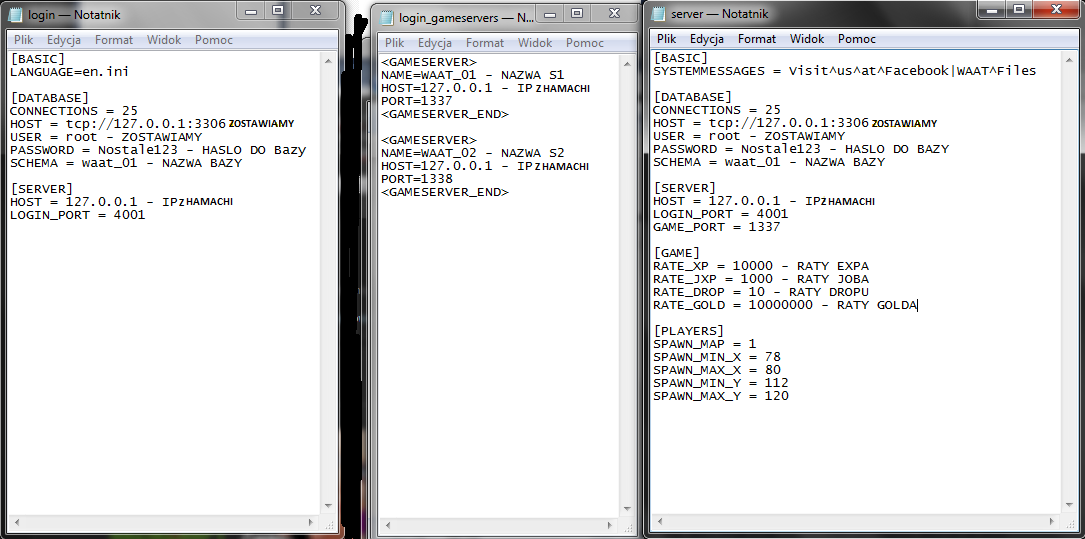Open Plik menu in server window
The height and width of the screenshot is (539, 1085).
point(666,39)
